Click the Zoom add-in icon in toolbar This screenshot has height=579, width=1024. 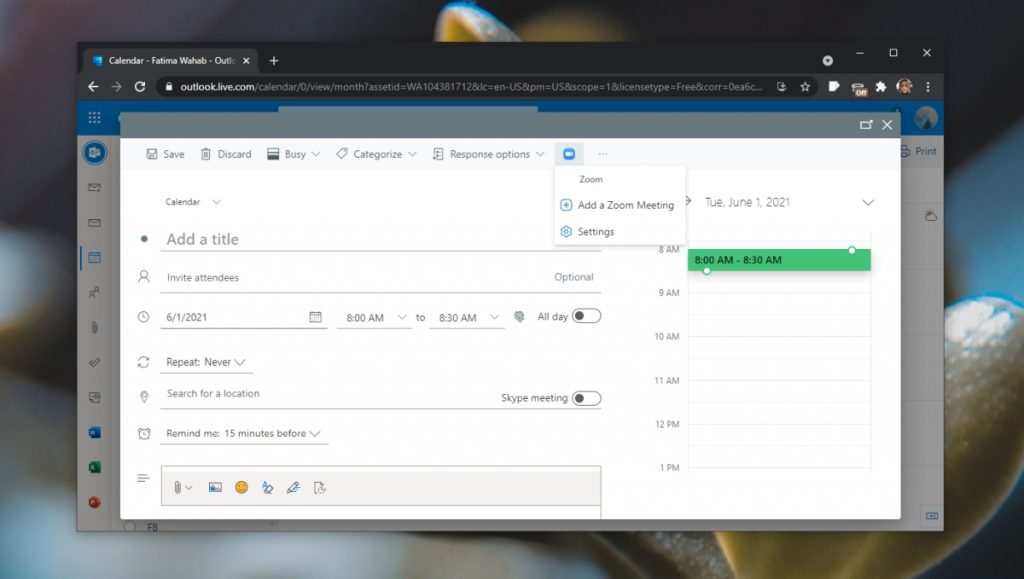(568, 154)
